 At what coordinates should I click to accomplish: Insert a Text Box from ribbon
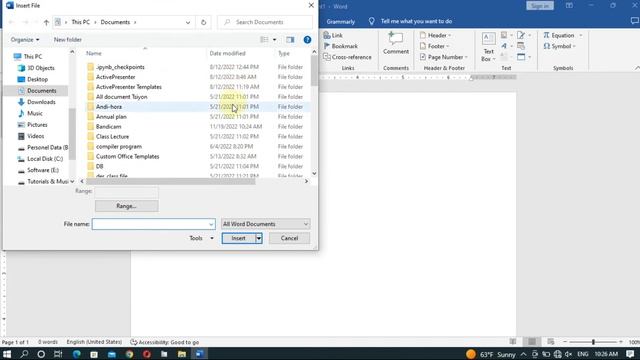[x=488, y=47]
